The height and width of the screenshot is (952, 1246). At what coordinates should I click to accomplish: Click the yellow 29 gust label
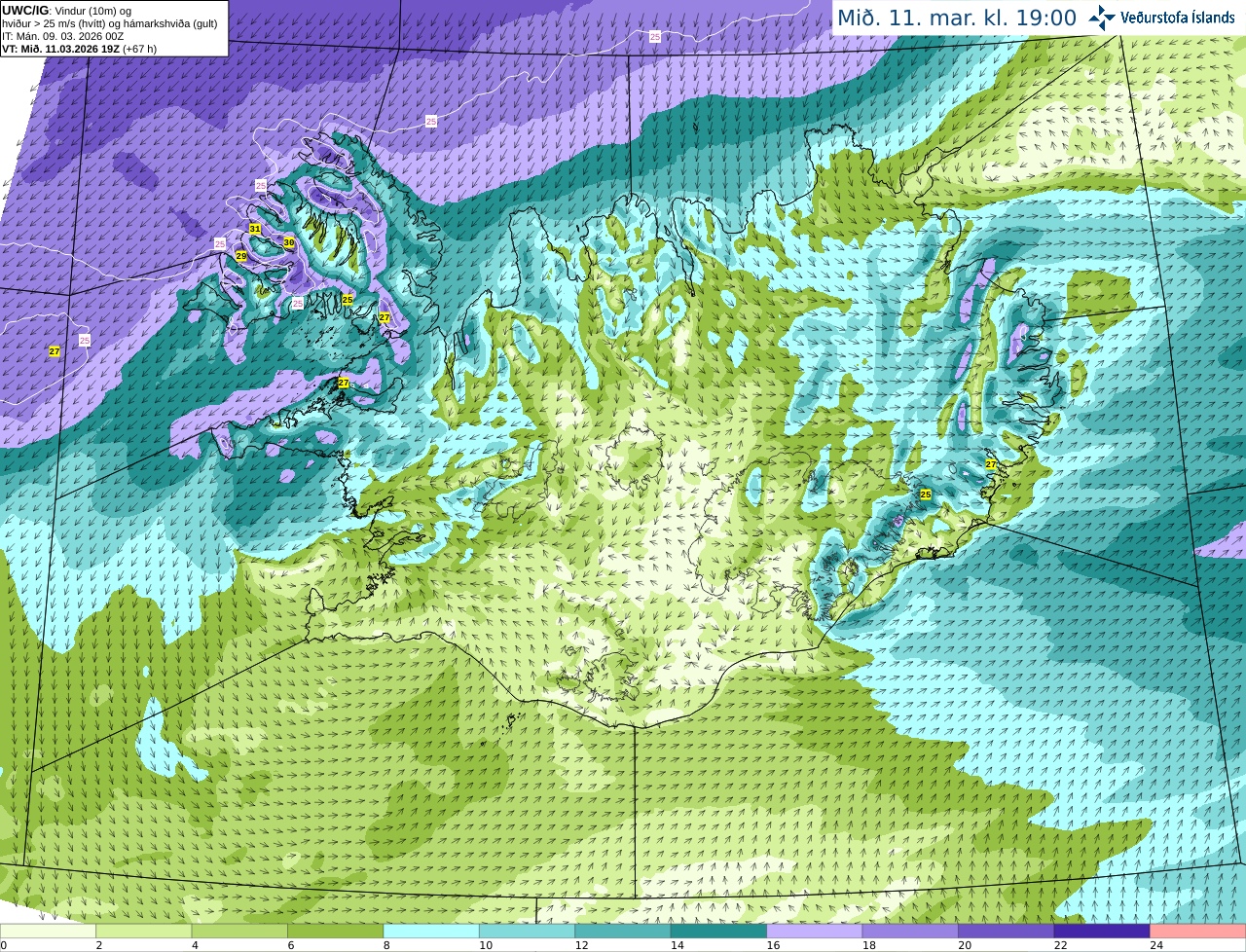tap(241, 256)
